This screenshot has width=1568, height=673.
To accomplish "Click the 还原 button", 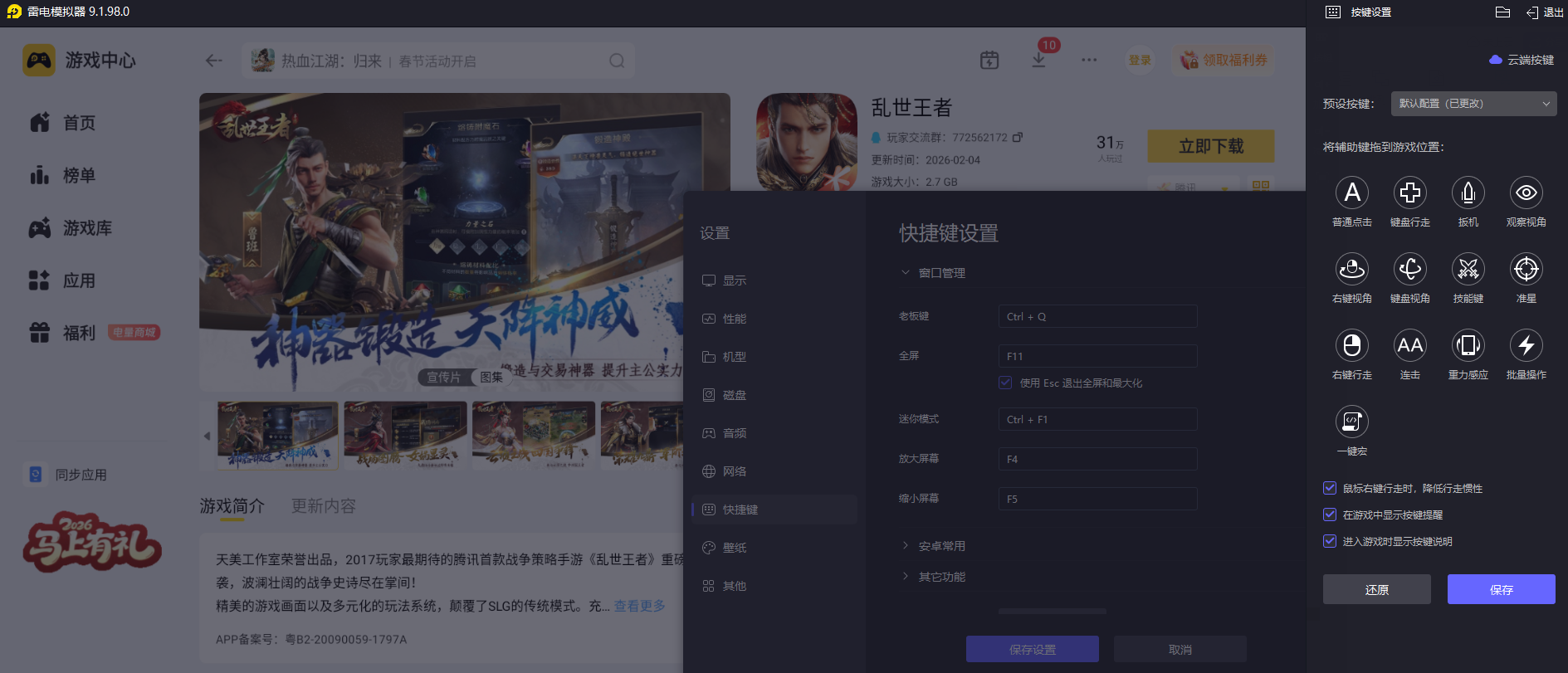I will coord(1377,589).
